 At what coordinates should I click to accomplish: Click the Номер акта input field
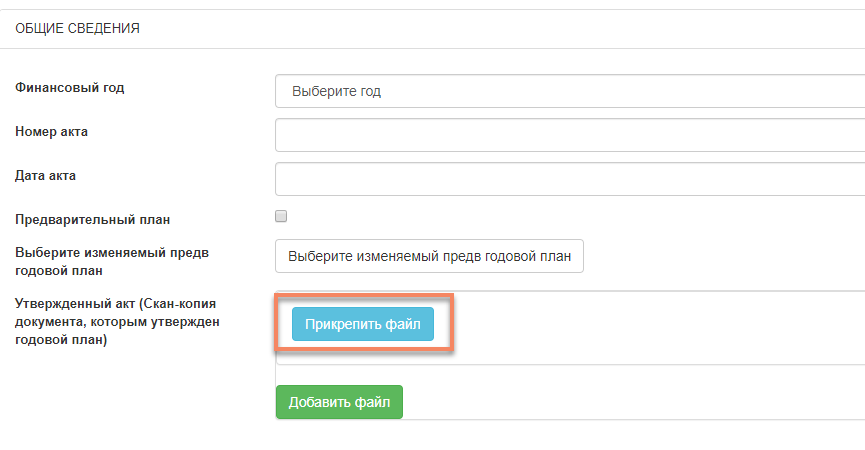pyautogui.click(x=570, y=135)
